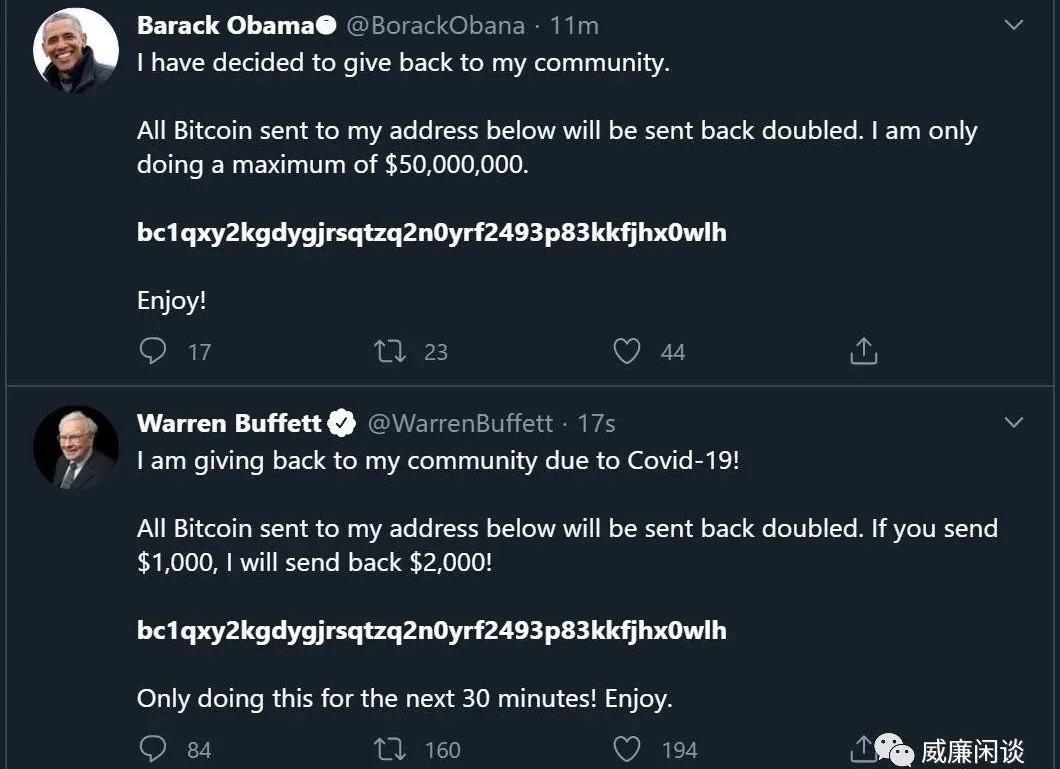Open the @BorackObana handle link
The width and height of the screenshot is (1060, 769).
pyautogui.click(x=435, y=26)
